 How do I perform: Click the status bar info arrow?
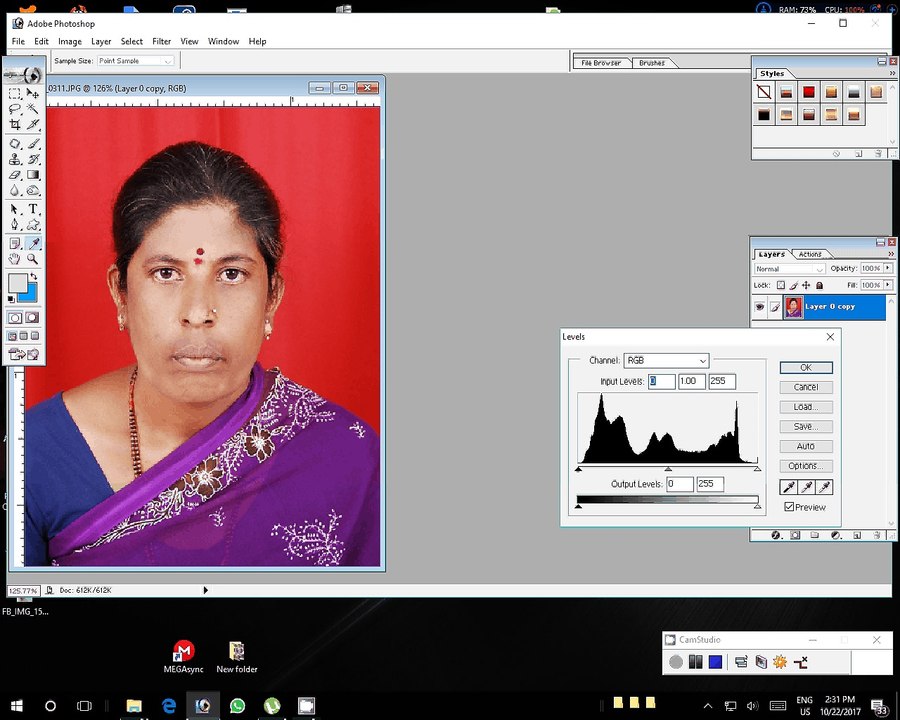pyautogui.click(x=205, y=590)
